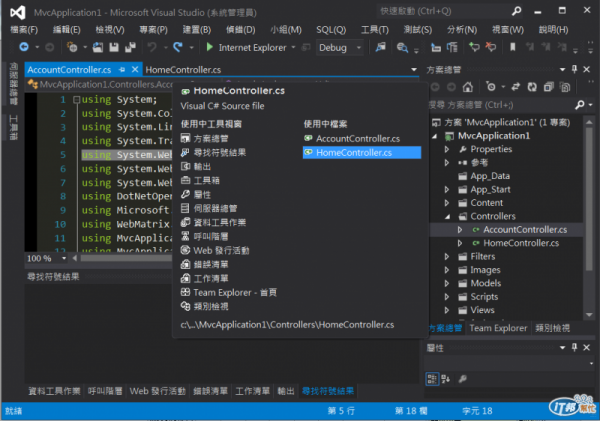Screen dimensions: 600x421
Task: Click the Navigate Backward arrow in toolbar
Action: [24, 47]
